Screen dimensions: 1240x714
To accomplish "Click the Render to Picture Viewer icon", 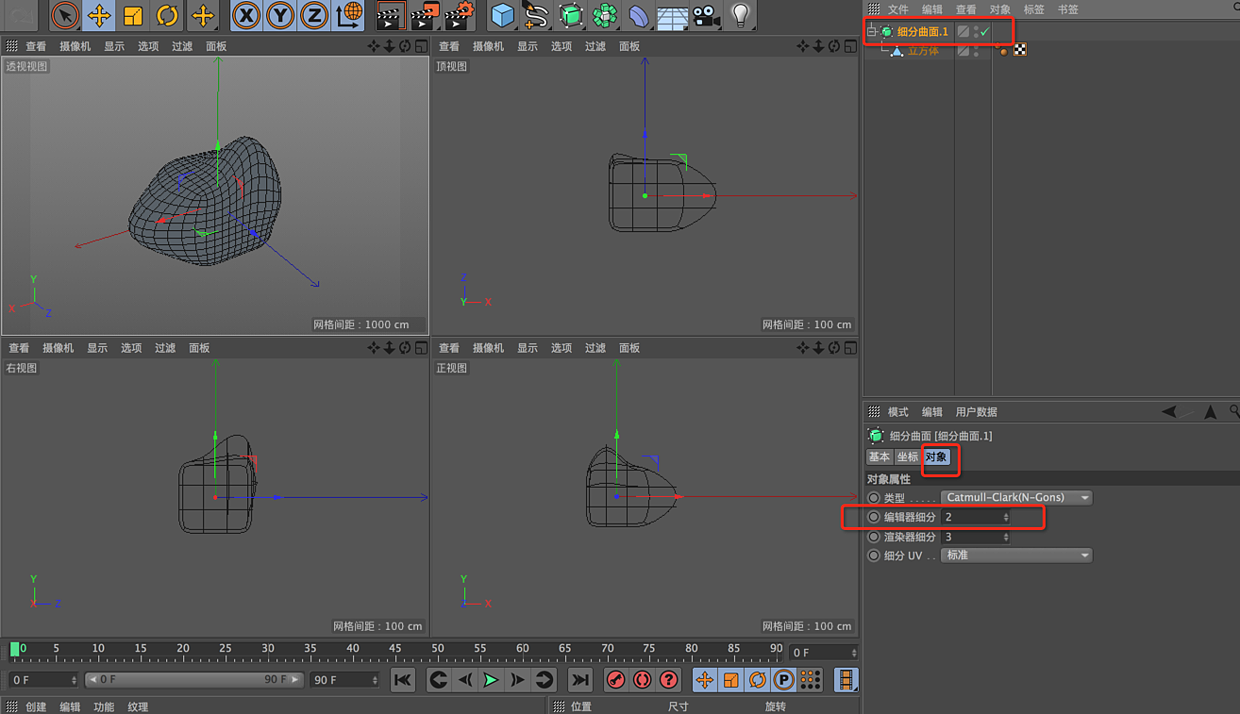I will (x=423, y=16).
